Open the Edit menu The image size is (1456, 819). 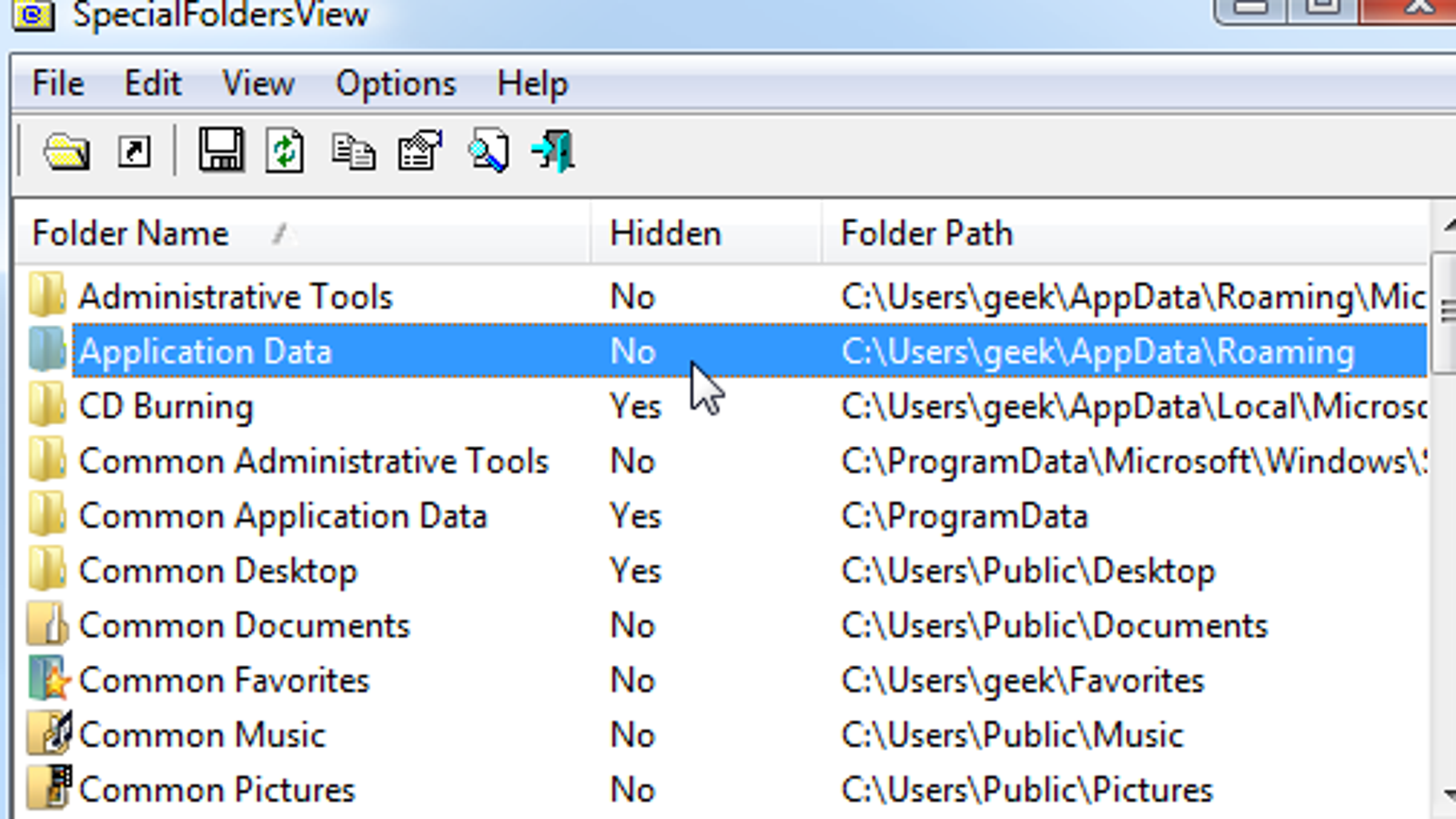click(153, 84)
